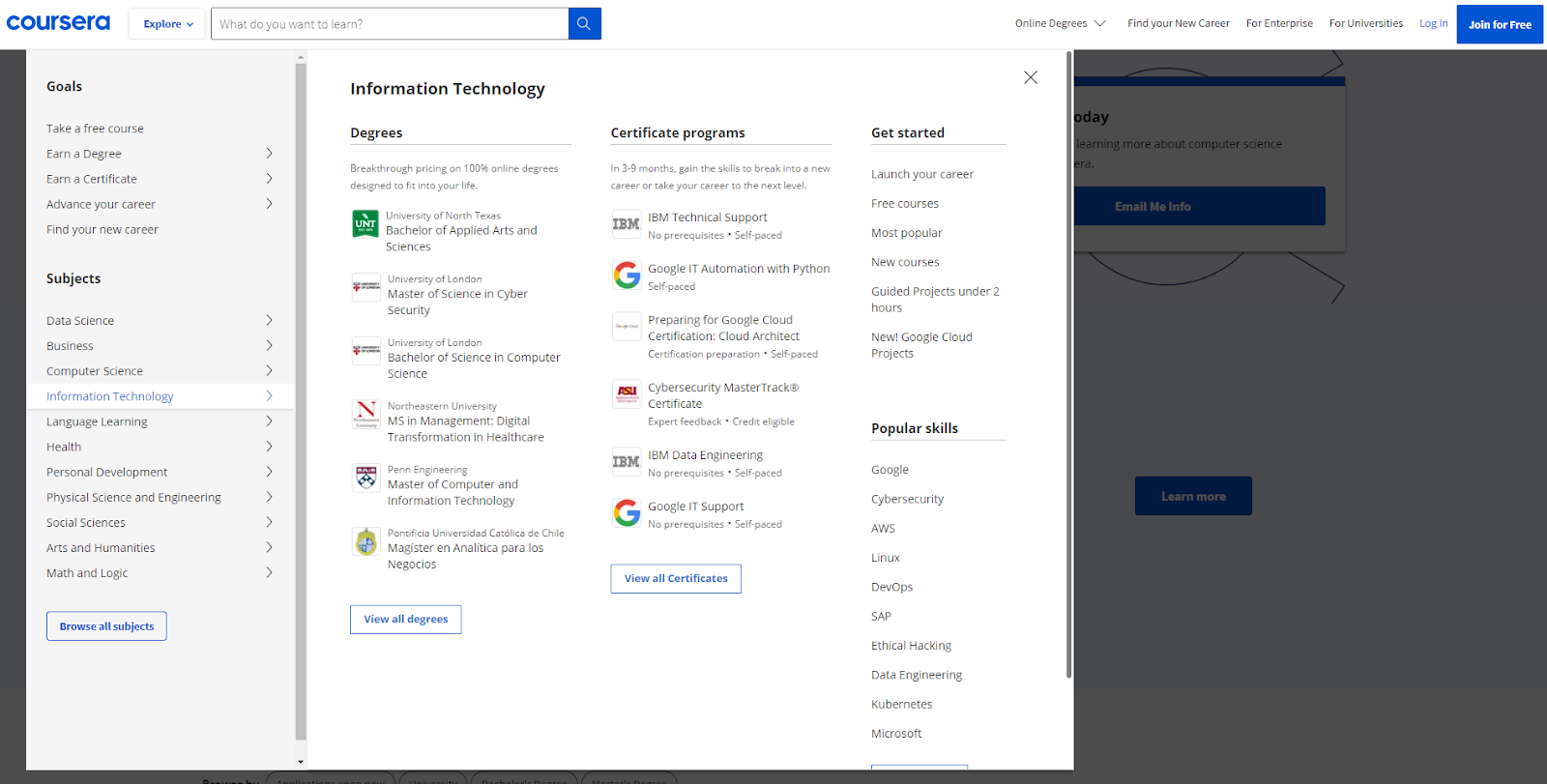Click the Penn Engineering shield logo
The width and height of the screenshot is (1547, 784).
click(365, 479)
